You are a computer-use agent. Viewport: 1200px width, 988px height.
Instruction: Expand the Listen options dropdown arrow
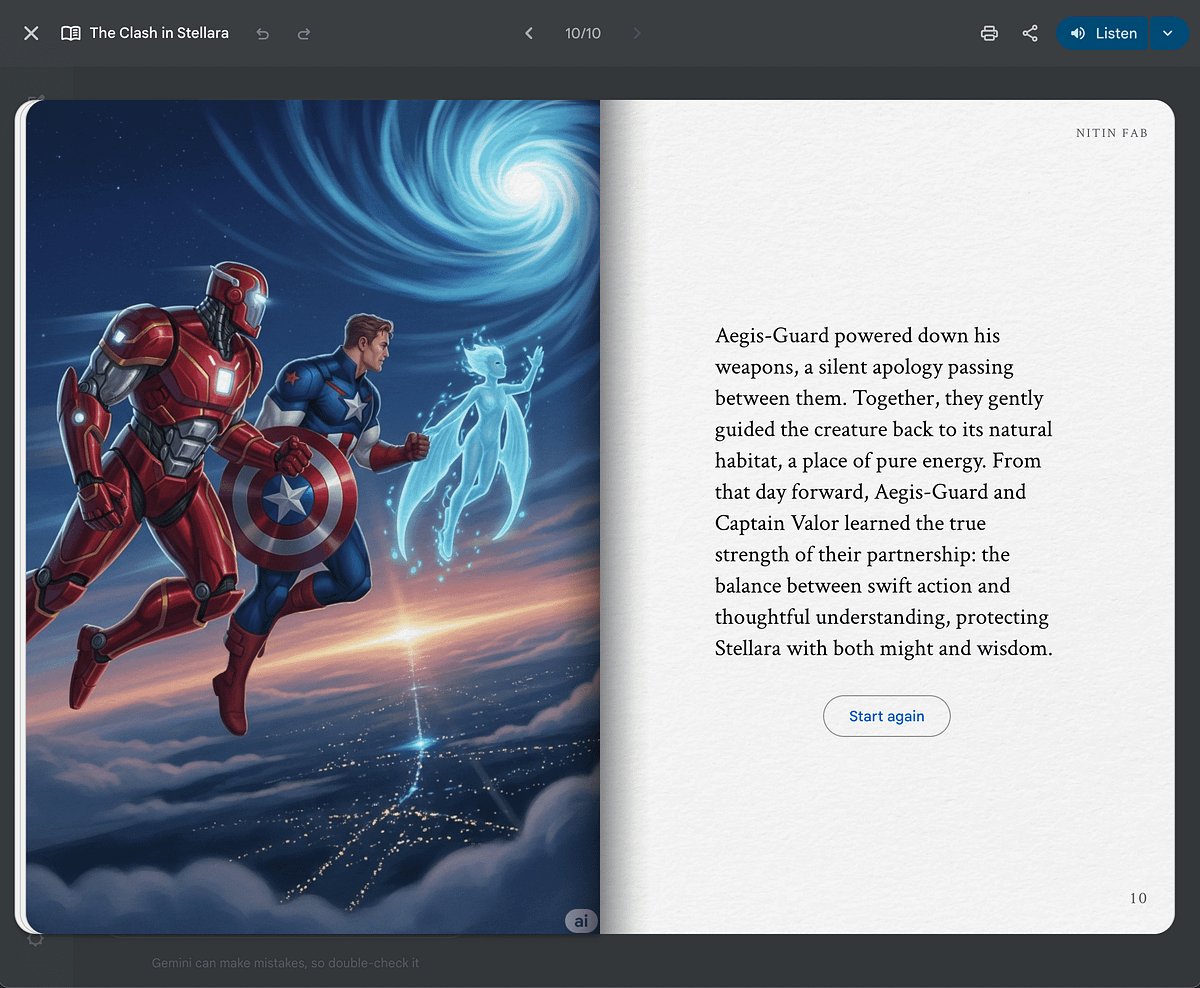[x=1168, y=33]
